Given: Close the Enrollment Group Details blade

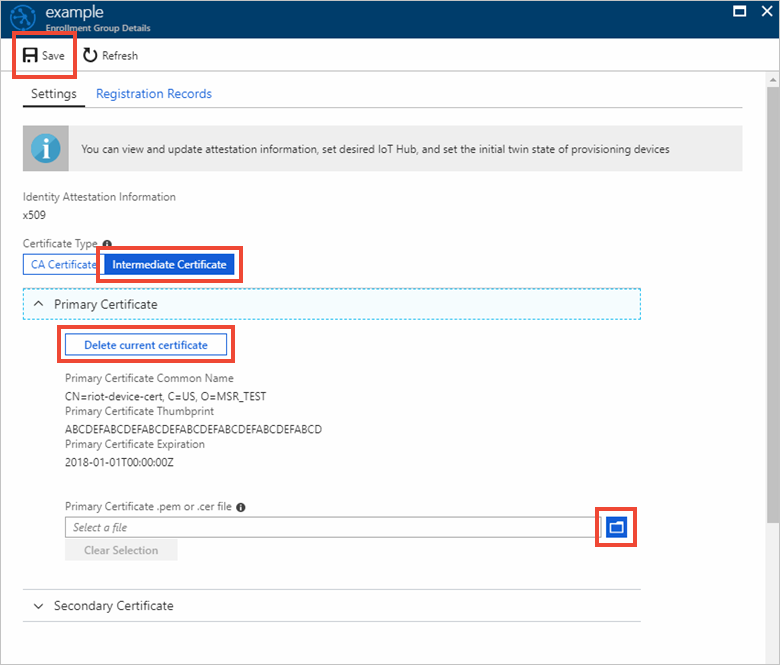Looking at the screenshot, I should coord(767,11).
